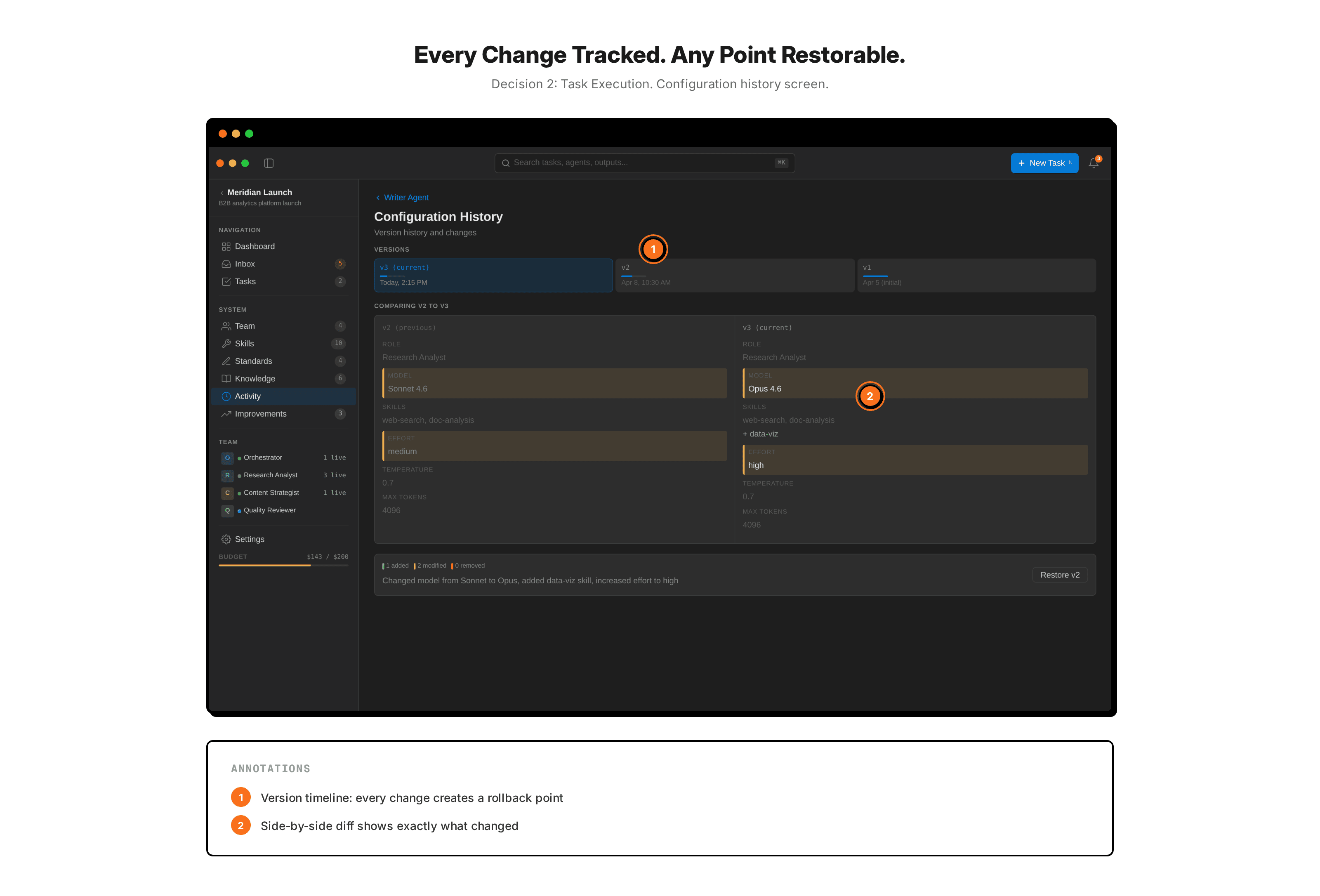Image resolution: width=1320 pixels, height=896 pixels.
Task: Open Orchestrator team member
Action: 283,458
